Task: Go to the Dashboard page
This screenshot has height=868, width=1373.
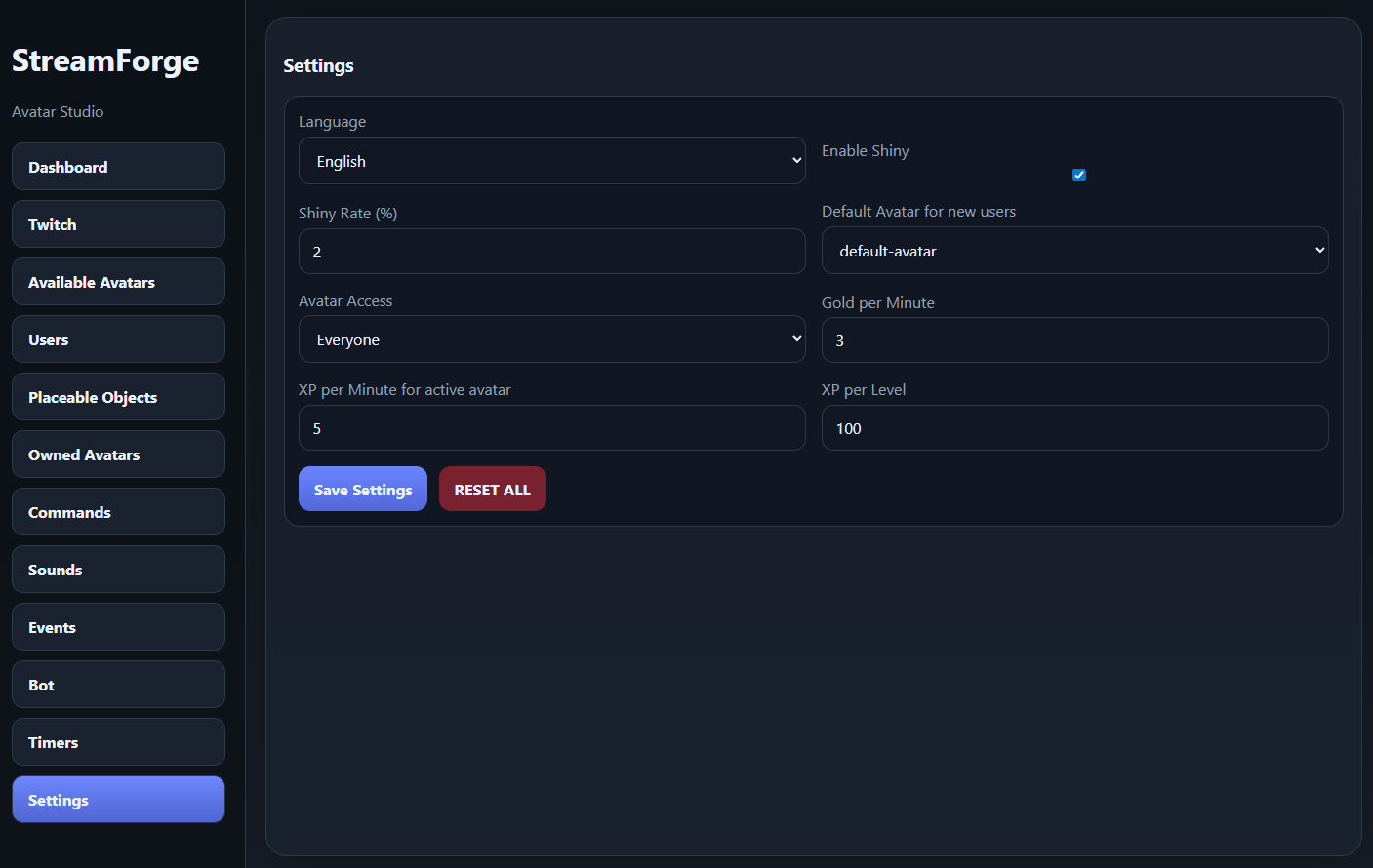Action: (x=118, y=167)
